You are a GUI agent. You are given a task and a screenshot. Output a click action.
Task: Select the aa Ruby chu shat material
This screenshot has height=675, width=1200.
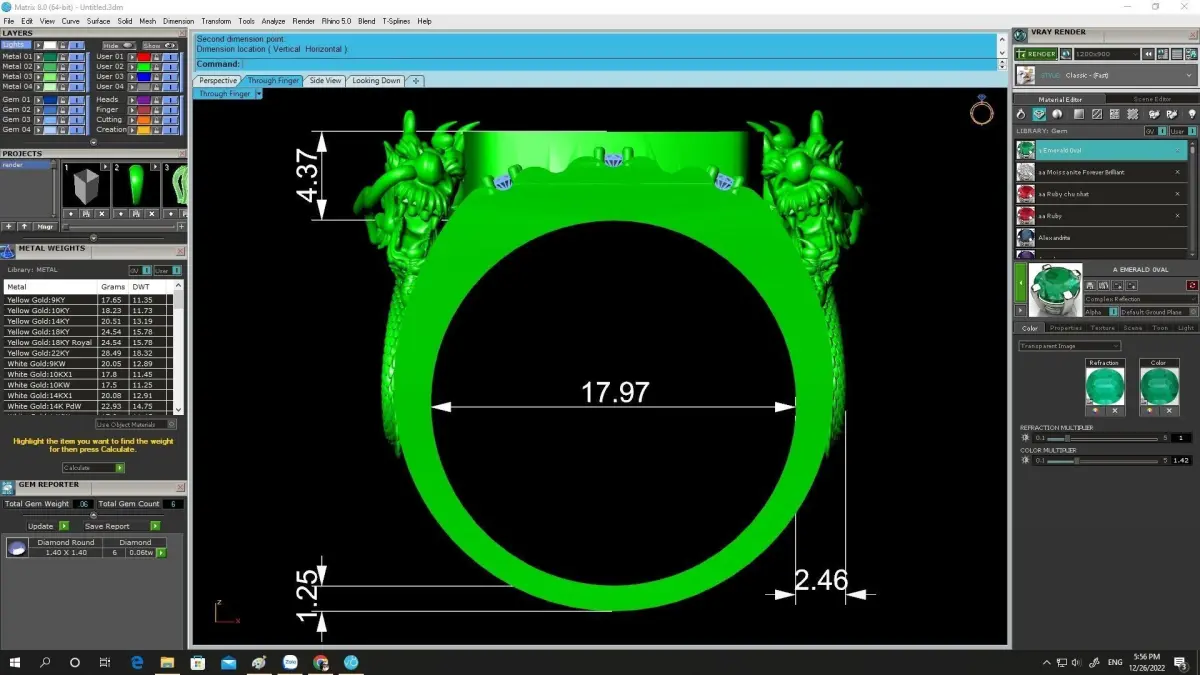tap(1102, 194)
